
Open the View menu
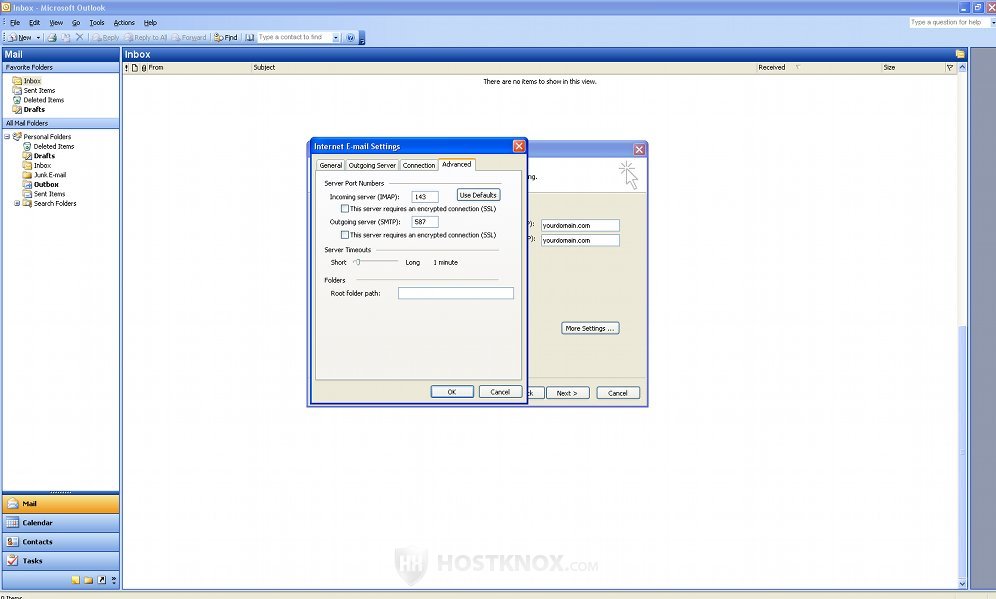(56, 22)
